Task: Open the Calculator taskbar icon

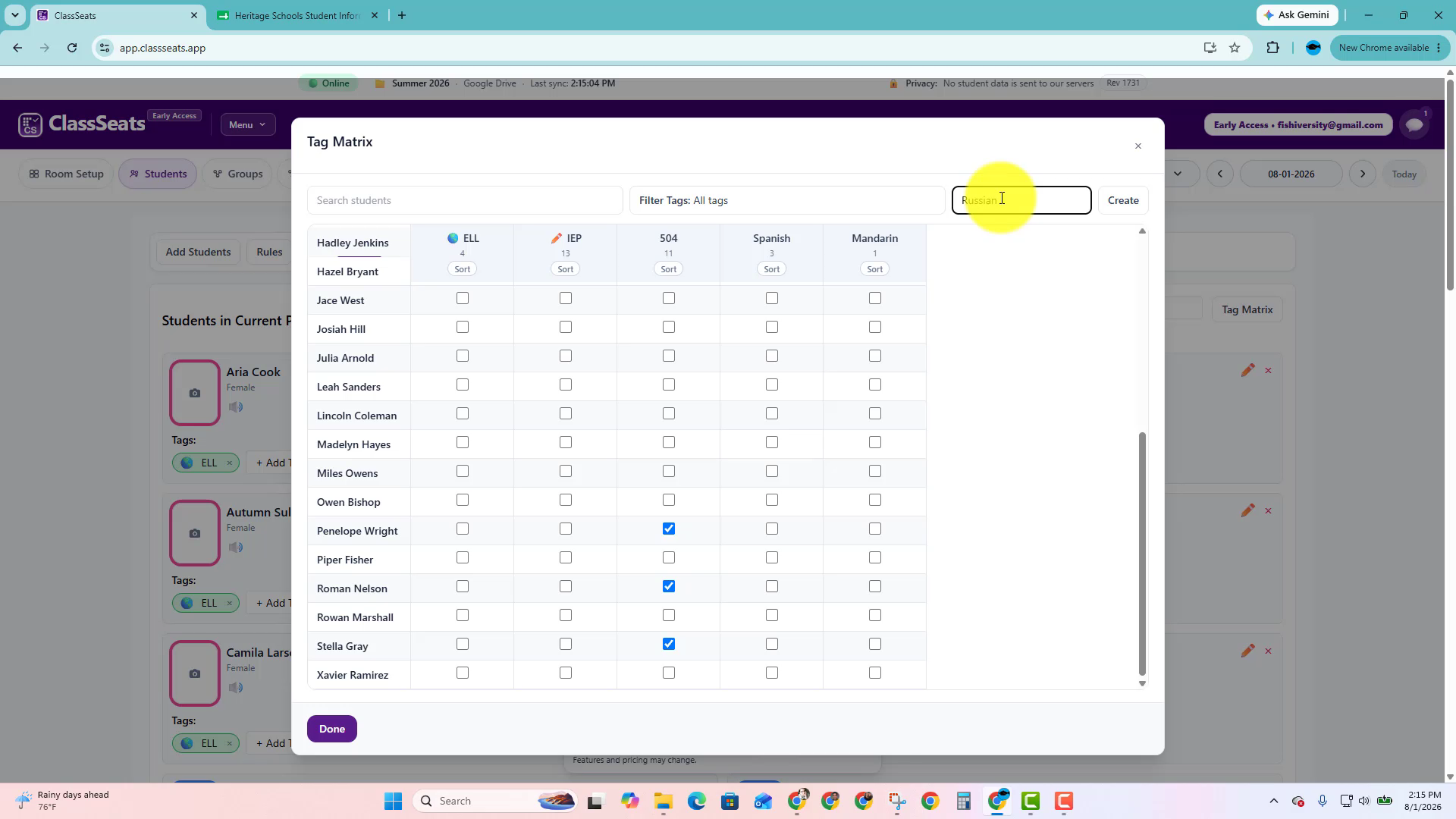Action: (x=964, y=801)
